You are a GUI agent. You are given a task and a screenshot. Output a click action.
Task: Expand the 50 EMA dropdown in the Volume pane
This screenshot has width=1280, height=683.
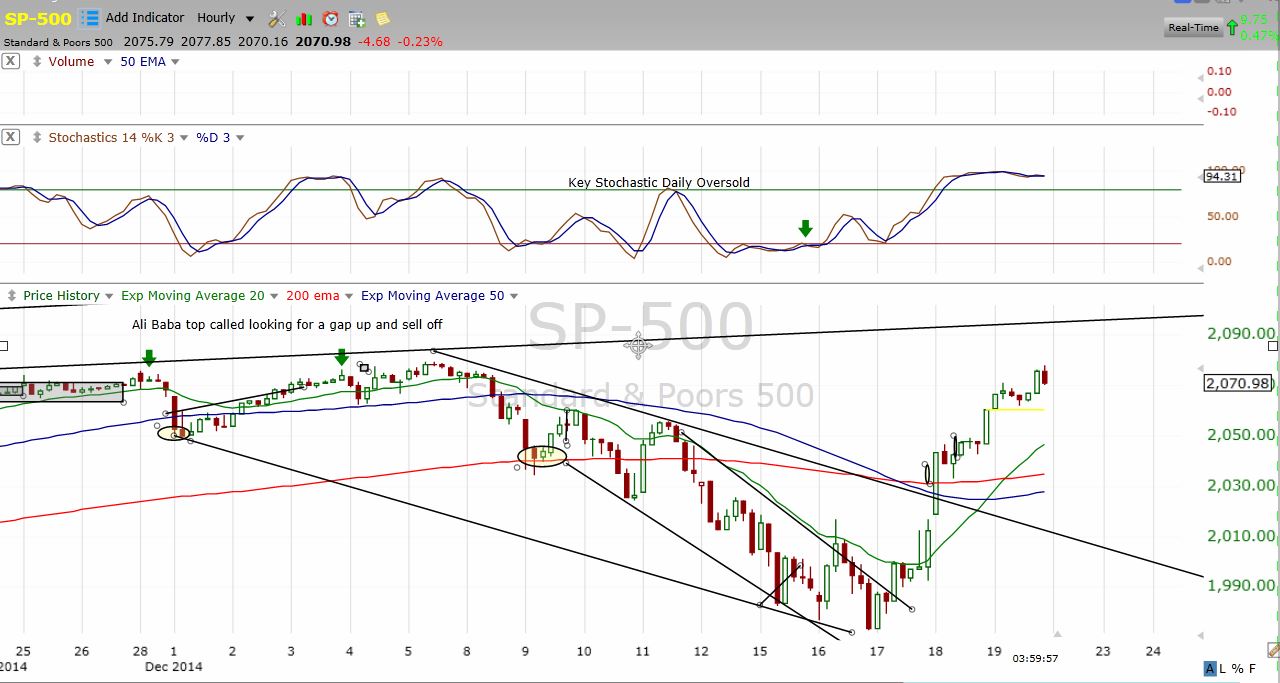[x=175, y=62]
